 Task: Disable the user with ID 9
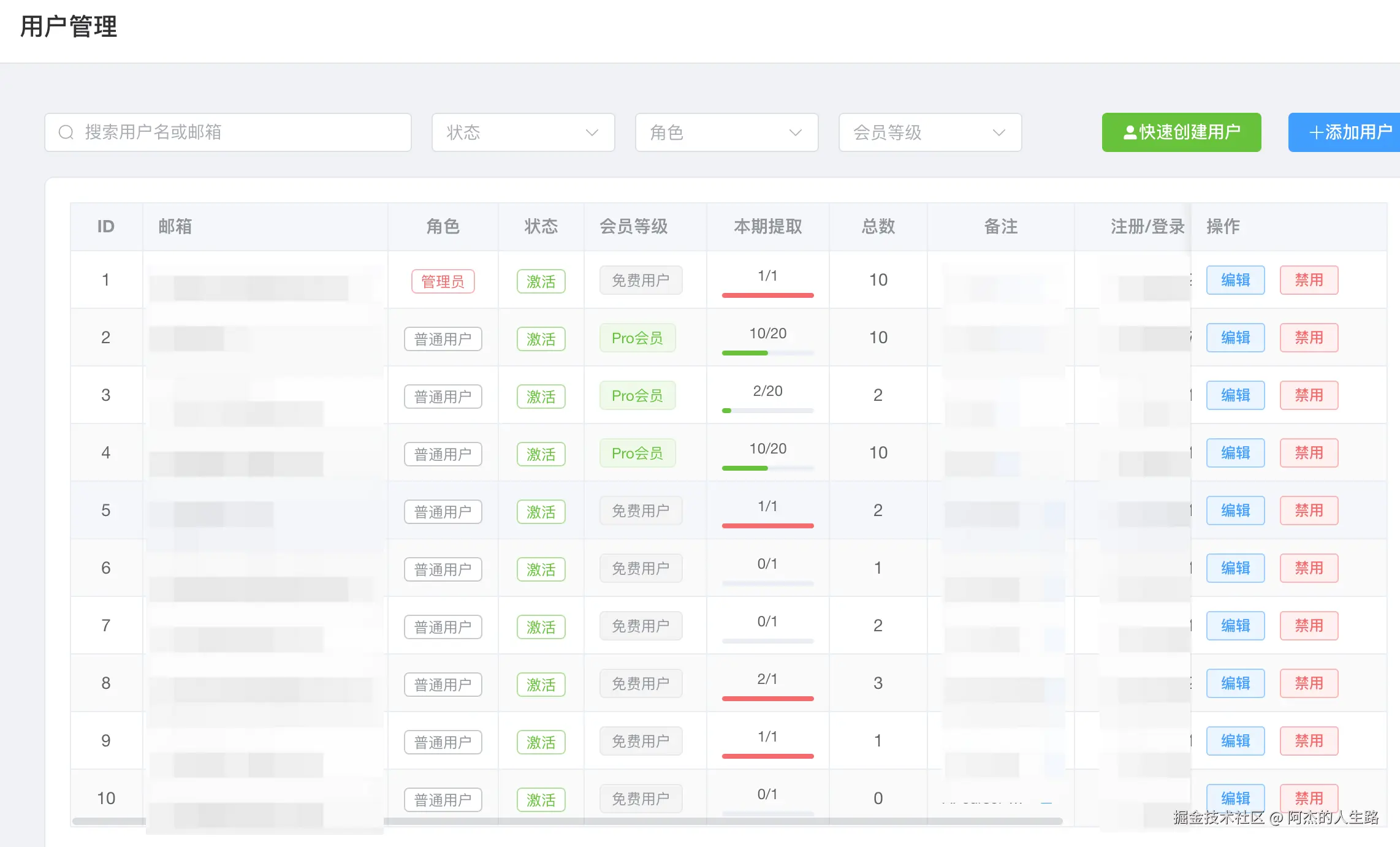(1309, 741)
